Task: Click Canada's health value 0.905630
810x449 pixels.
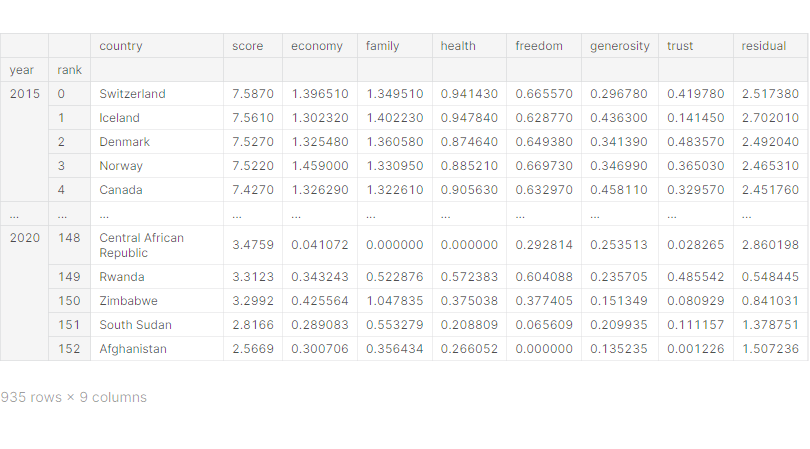Action: point(469,190)
